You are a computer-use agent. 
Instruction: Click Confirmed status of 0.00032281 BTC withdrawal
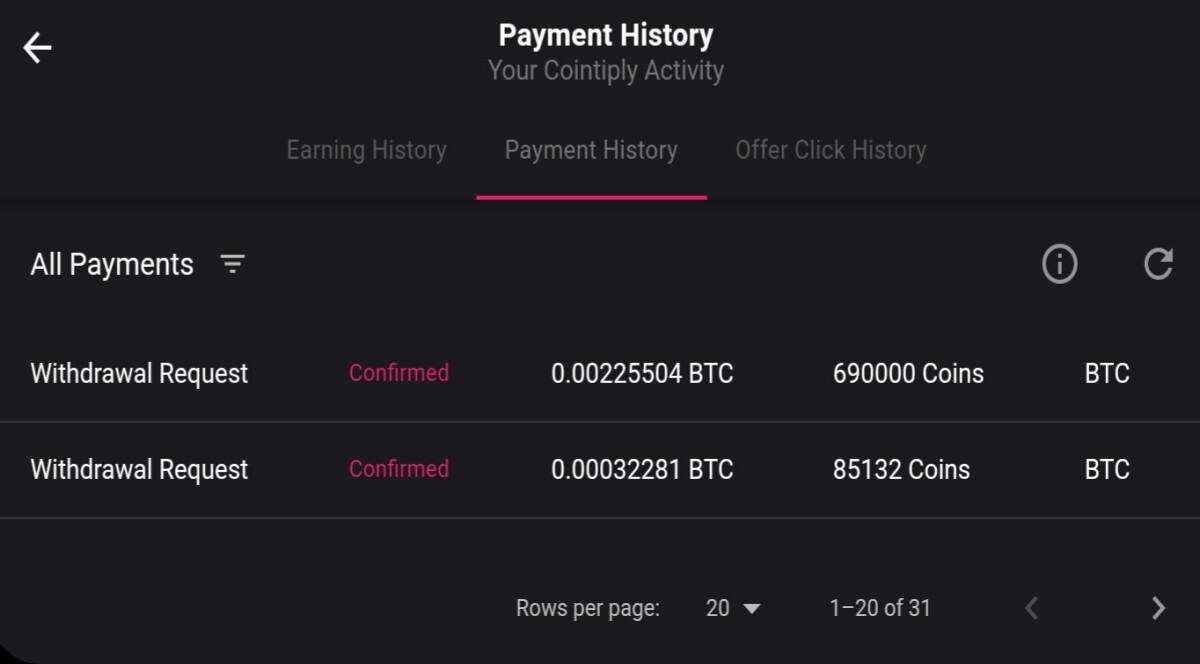[x=399, y=469]
